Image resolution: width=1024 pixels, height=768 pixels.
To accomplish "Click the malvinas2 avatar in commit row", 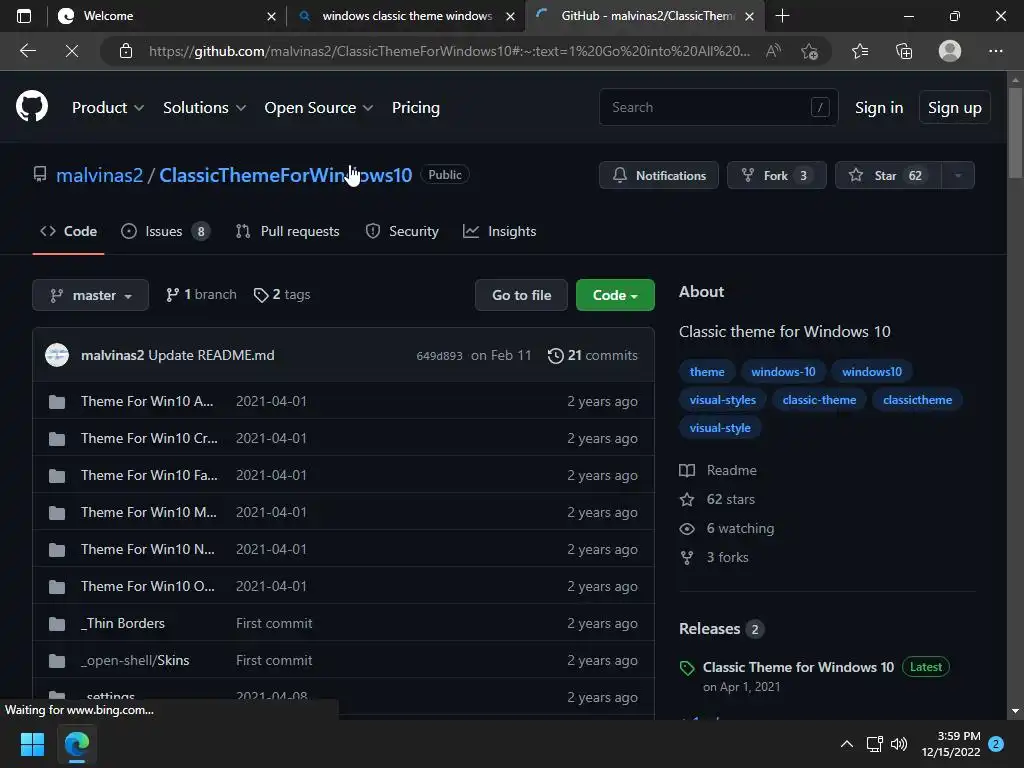I will (x=57, y=355).
